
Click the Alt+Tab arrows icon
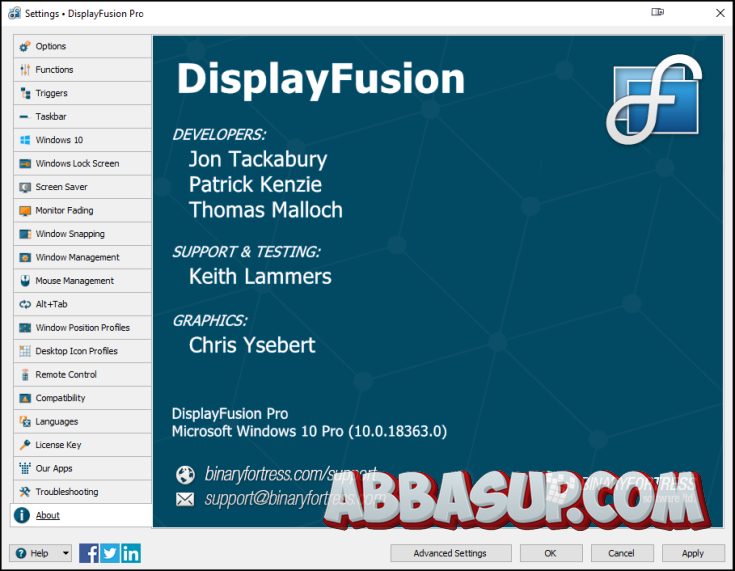tap(25, 304)
